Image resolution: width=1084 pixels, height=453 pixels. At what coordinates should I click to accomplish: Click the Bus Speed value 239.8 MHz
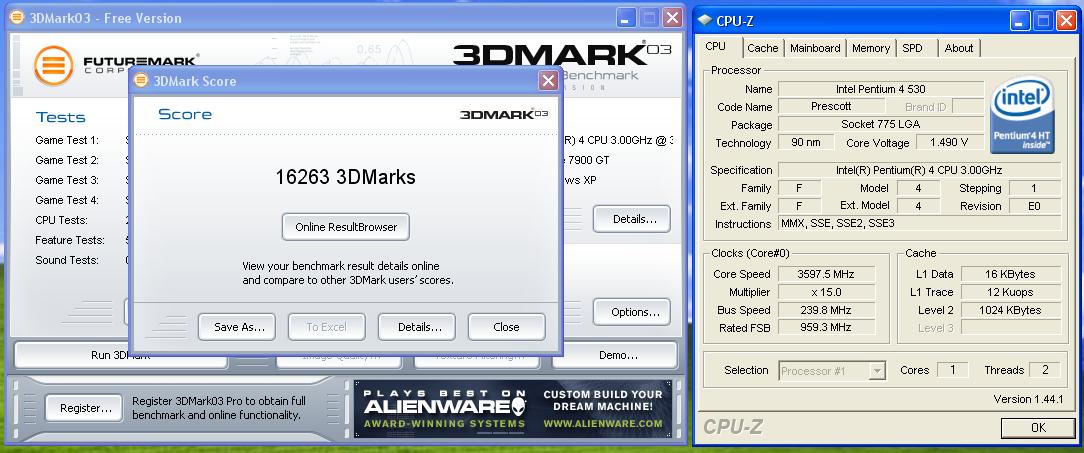[826, 310]
